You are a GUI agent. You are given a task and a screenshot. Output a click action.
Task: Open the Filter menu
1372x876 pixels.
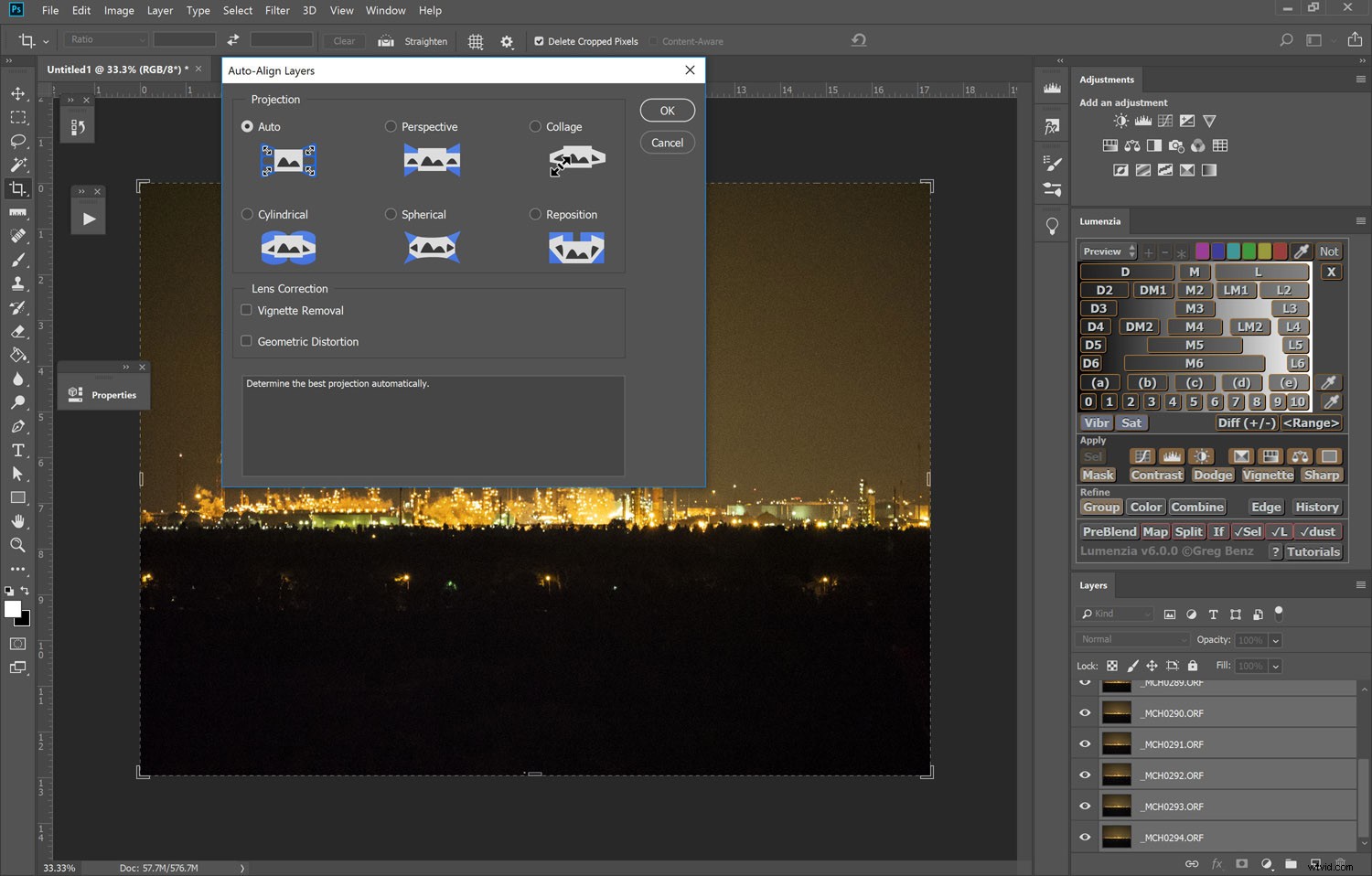pyautogui.click(x=277, y=10)
